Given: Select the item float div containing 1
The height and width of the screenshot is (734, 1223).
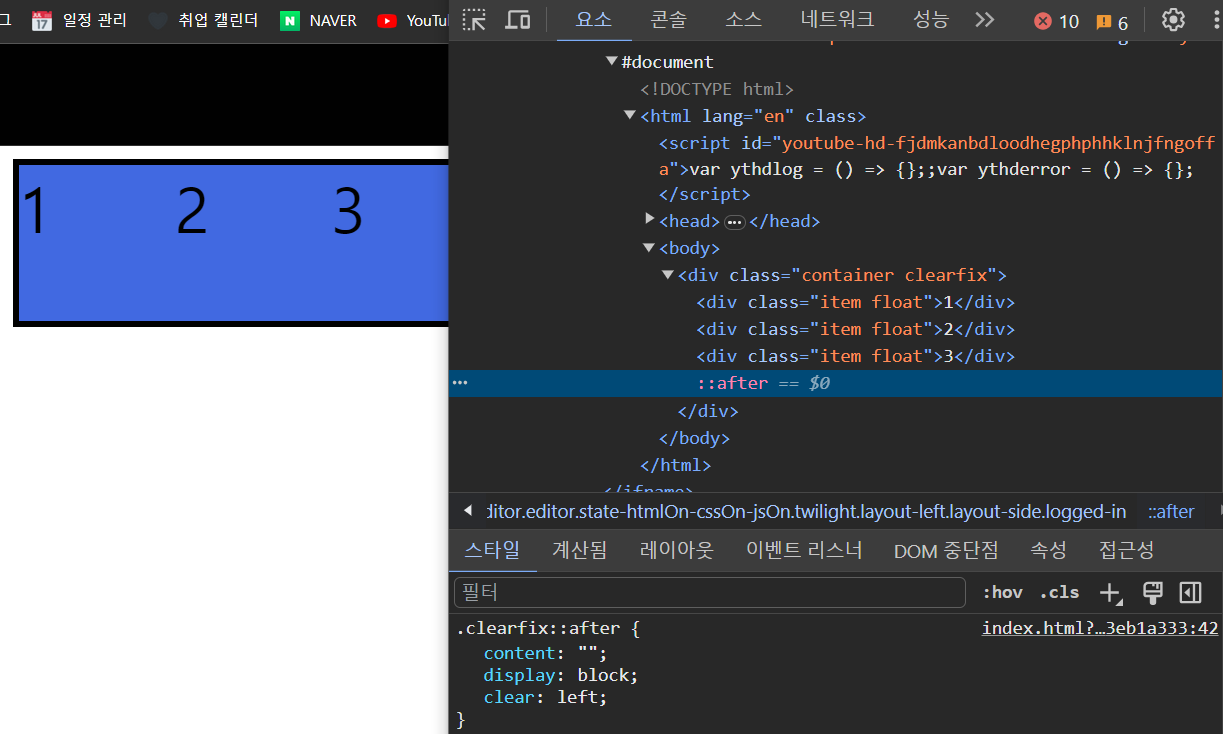Looking at the screenshot, I should click(856, 302).
